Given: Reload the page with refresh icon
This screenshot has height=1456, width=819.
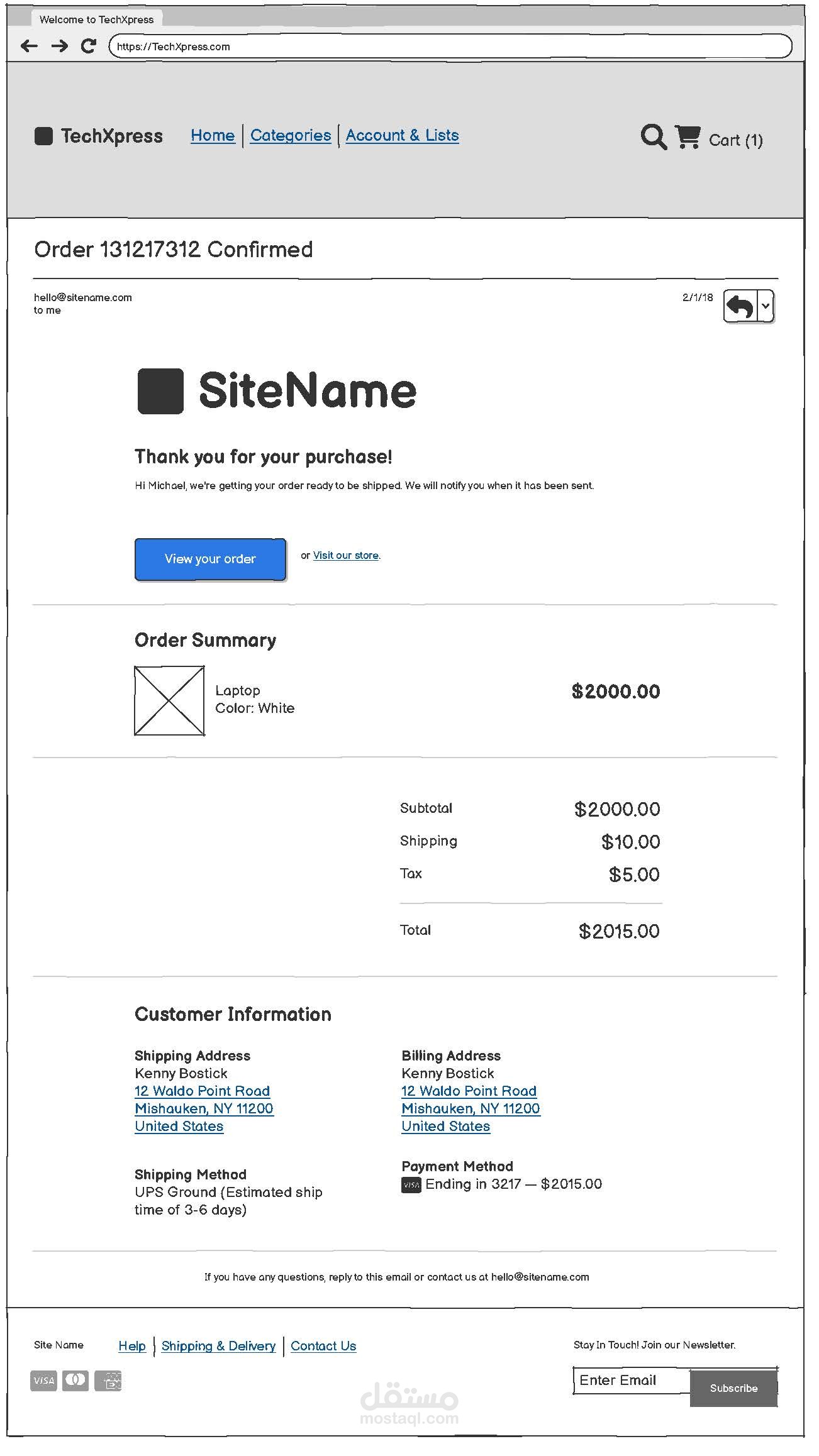Looking at the screenshot, I should pos(89,46).
